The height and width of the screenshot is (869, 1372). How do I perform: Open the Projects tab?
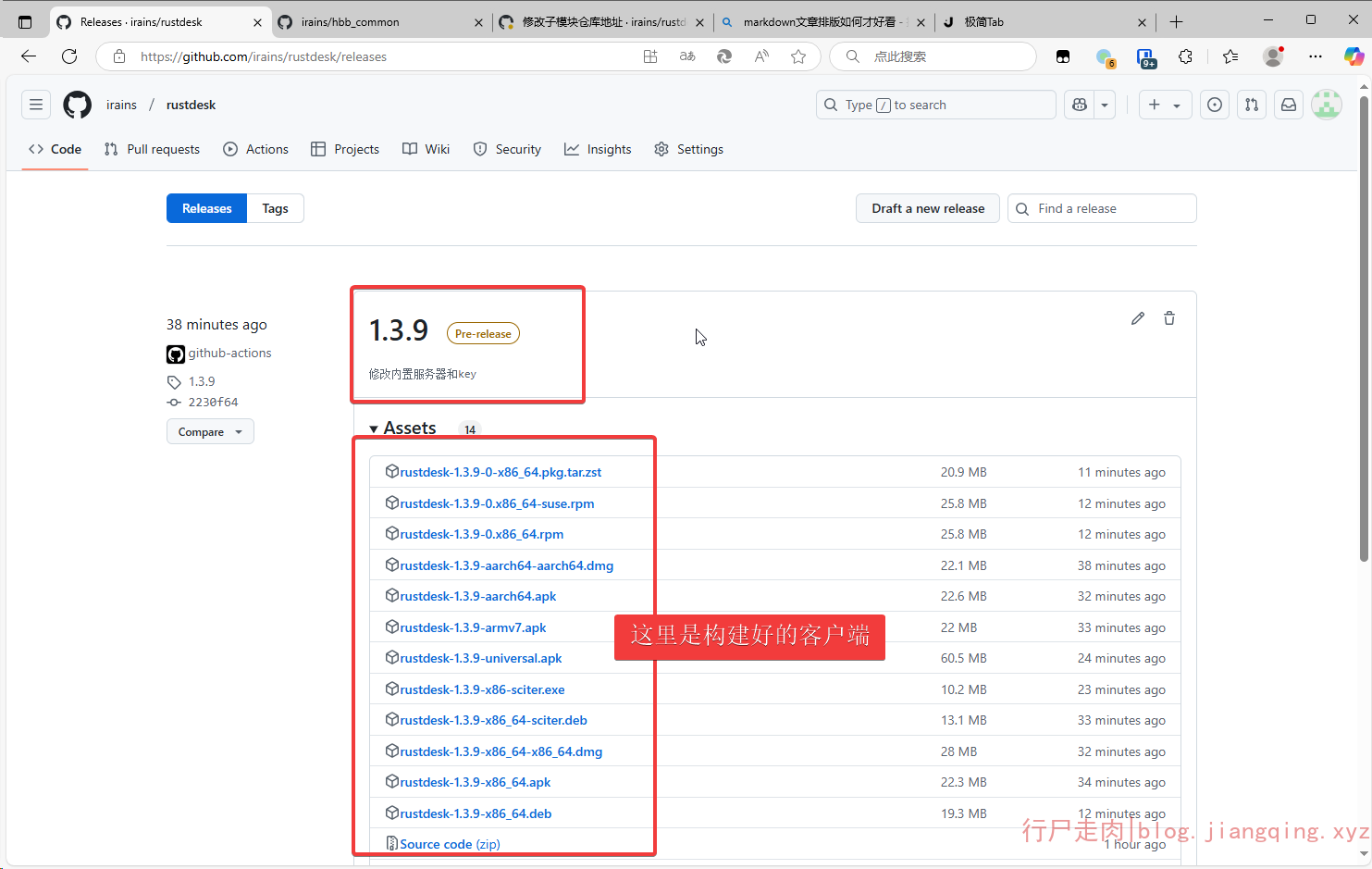click(x=345, y=149)
